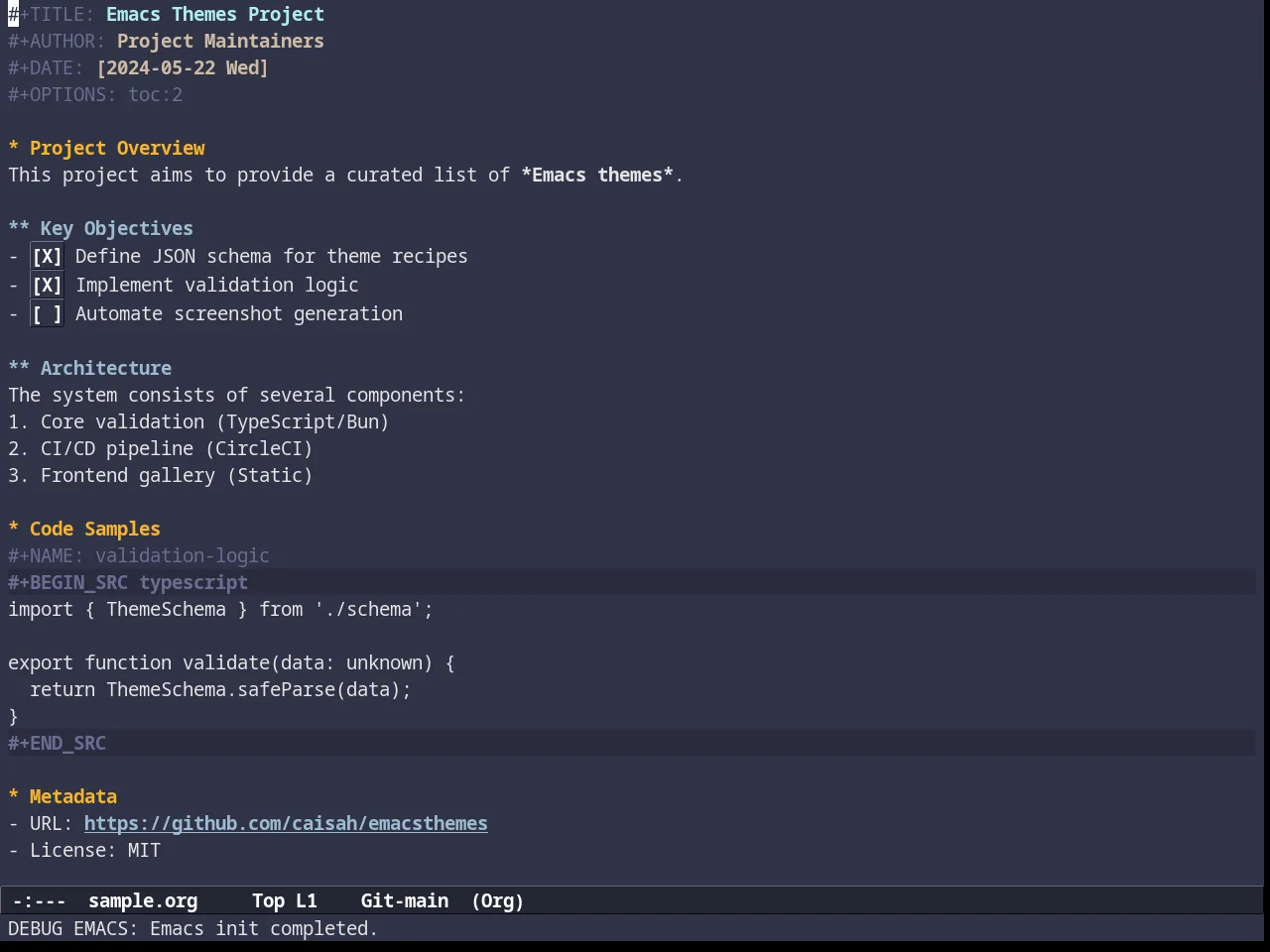The height and width of the screenshot is (952, 1270).
Task: Click the return ThemeSchema.safeParse(data); line
Action: click(220, 689)
